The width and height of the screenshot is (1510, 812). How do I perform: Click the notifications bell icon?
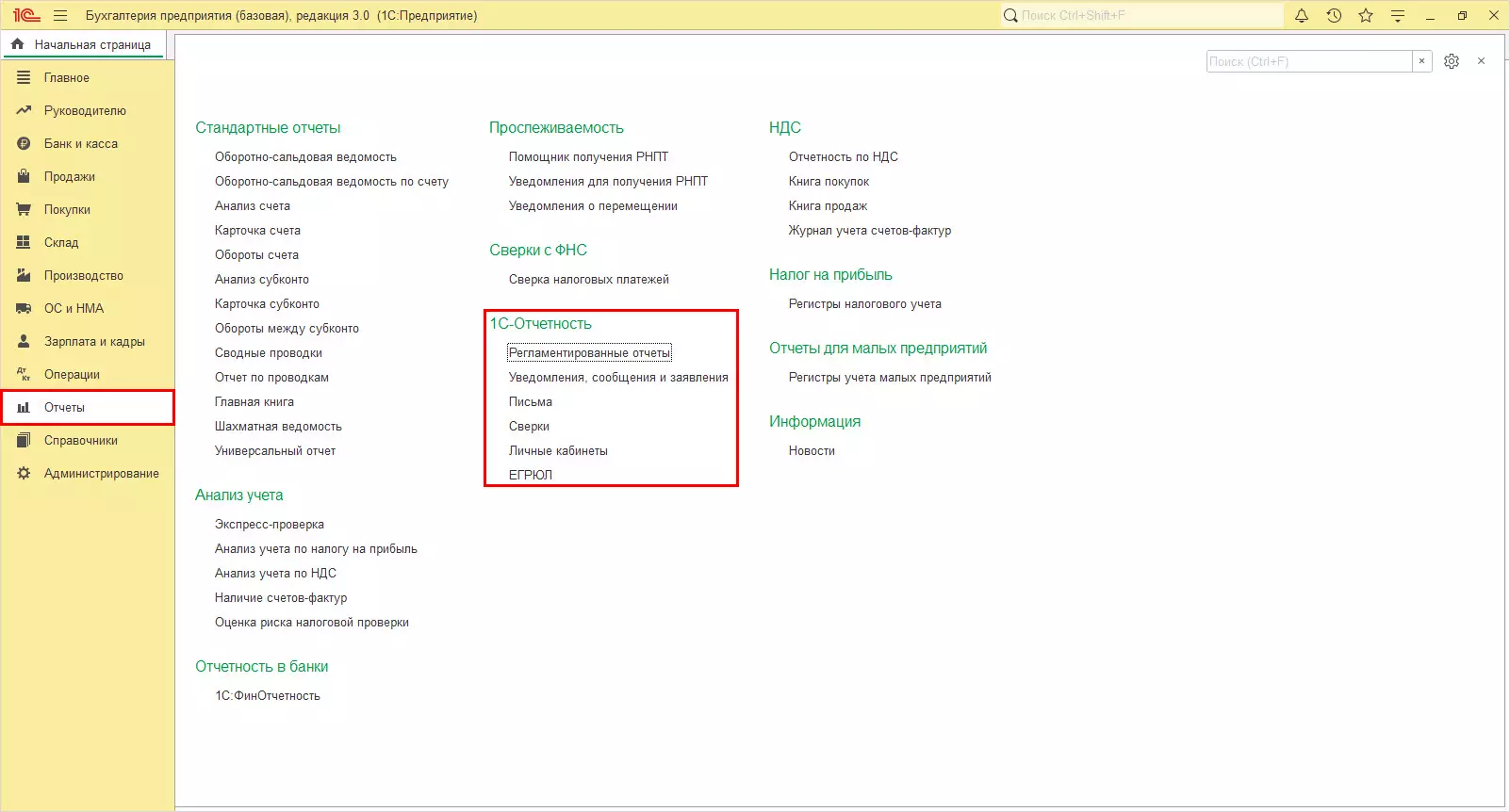click(x=1302, y=15)
